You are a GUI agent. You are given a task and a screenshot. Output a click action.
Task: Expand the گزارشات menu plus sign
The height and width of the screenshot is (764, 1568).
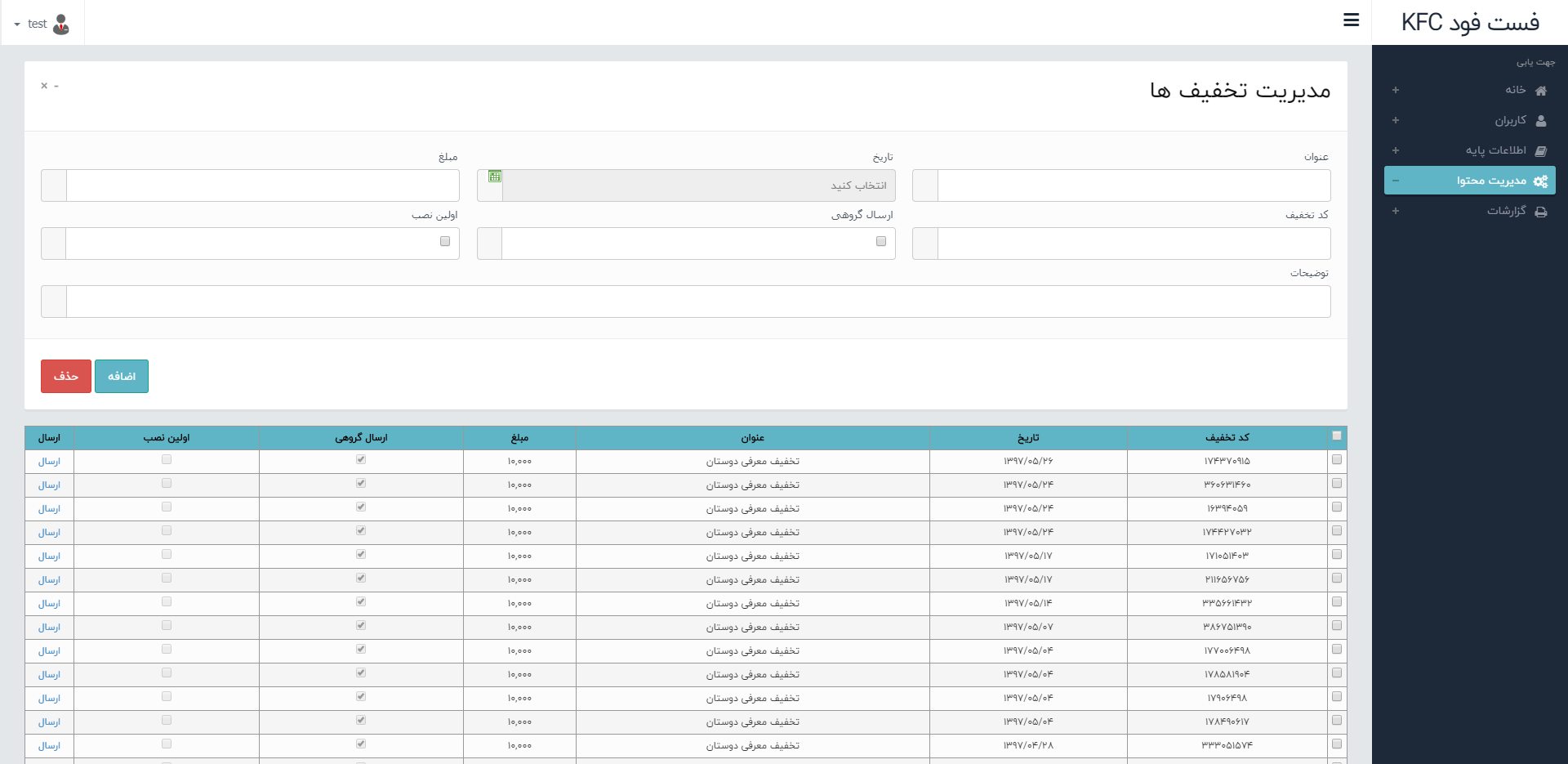tap(1396, 211)
